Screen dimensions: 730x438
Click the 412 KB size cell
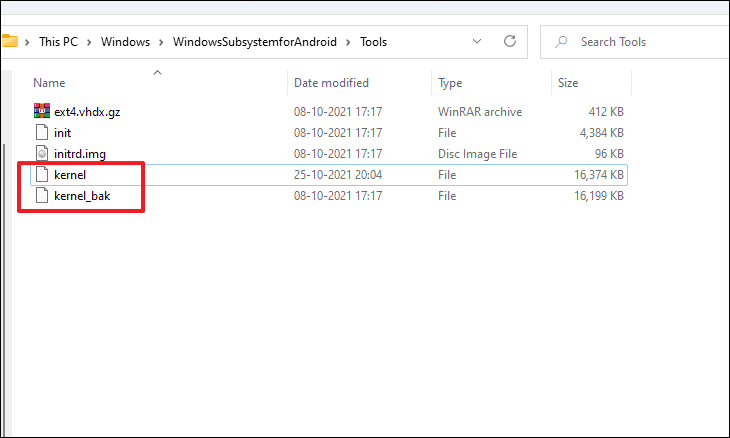tap(606, 112)
